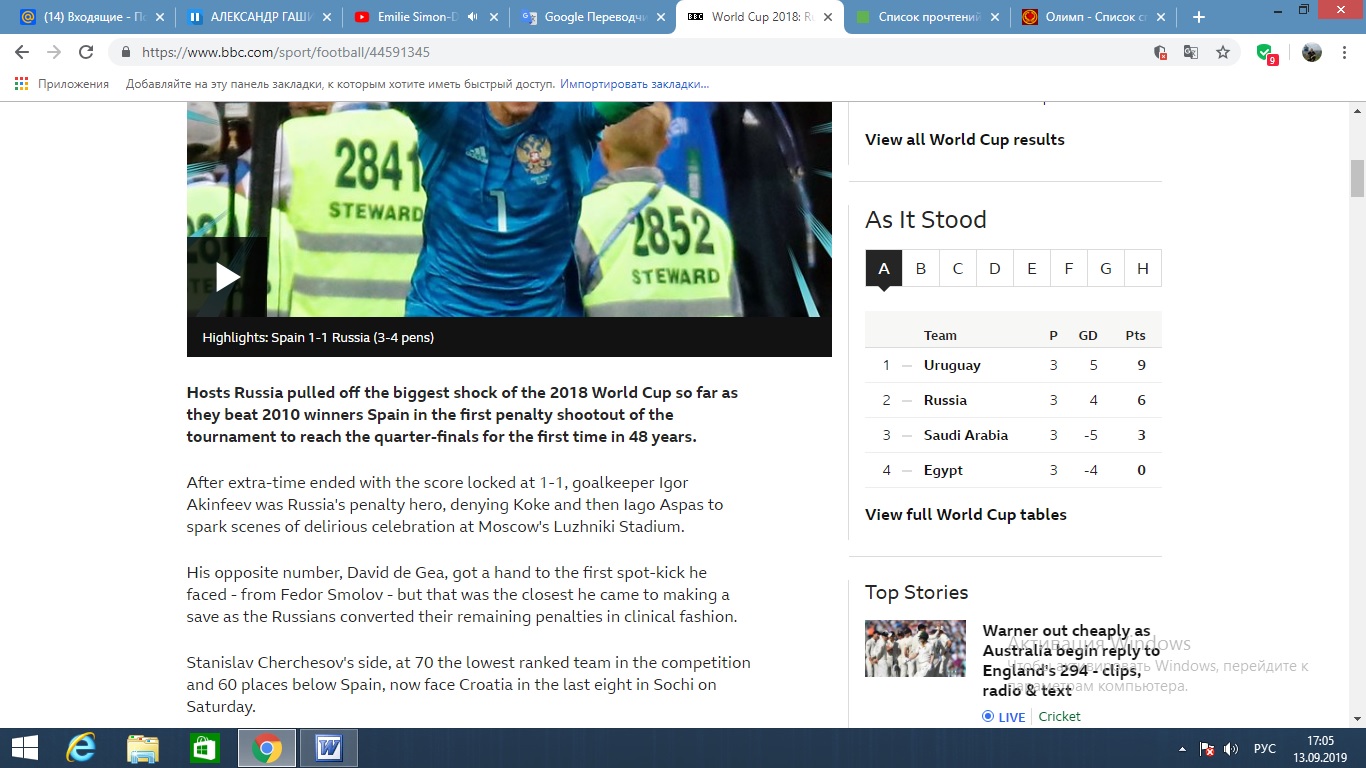Open a new browser tab

tap(1199, 17)
